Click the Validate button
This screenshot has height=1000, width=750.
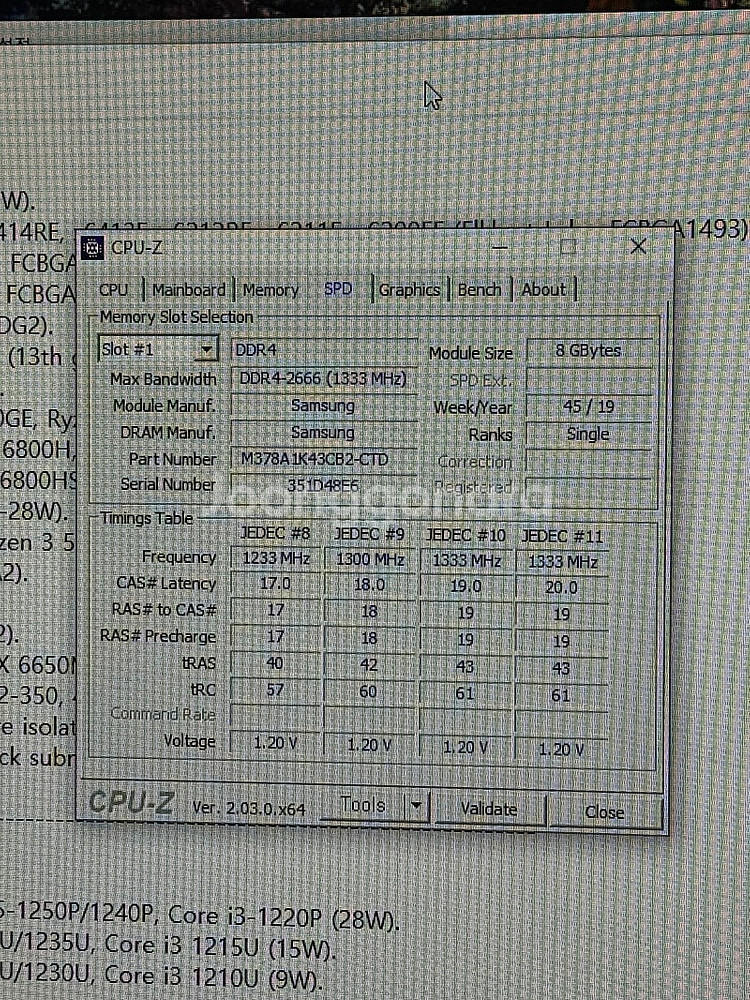(489, 809)
